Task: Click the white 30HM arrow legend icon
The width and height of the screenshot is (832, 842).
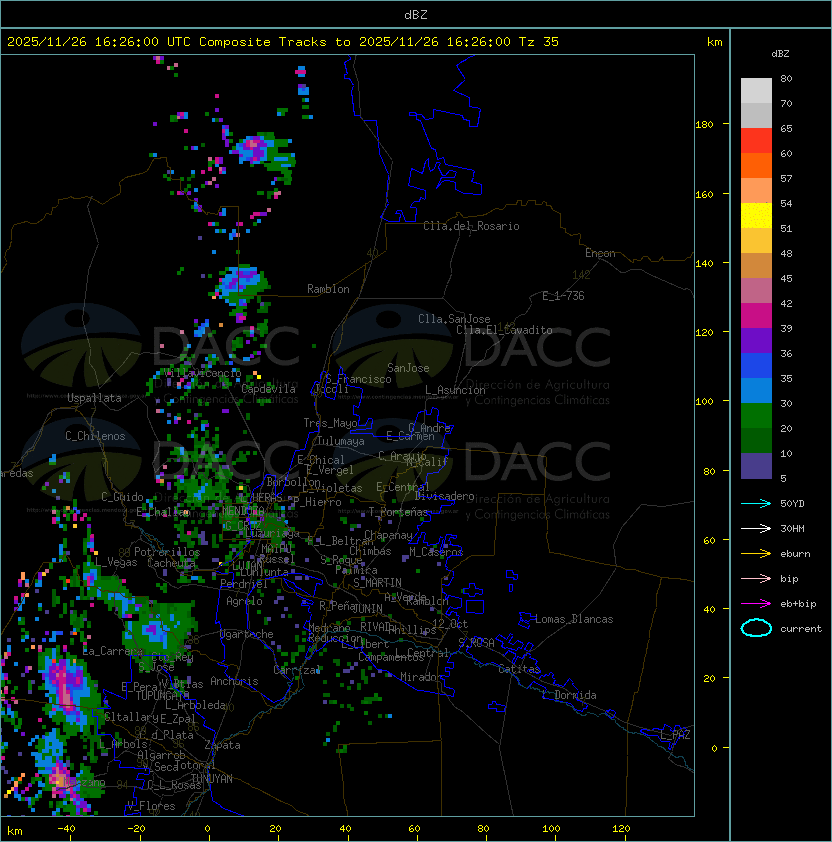Action: pos(756,528)
